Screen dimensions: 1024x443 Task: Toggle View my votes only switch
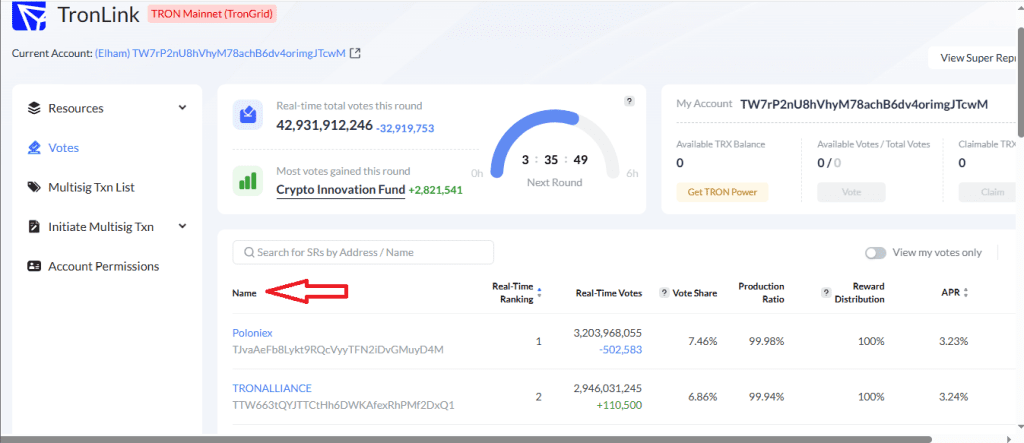click(x=875, y=253)
